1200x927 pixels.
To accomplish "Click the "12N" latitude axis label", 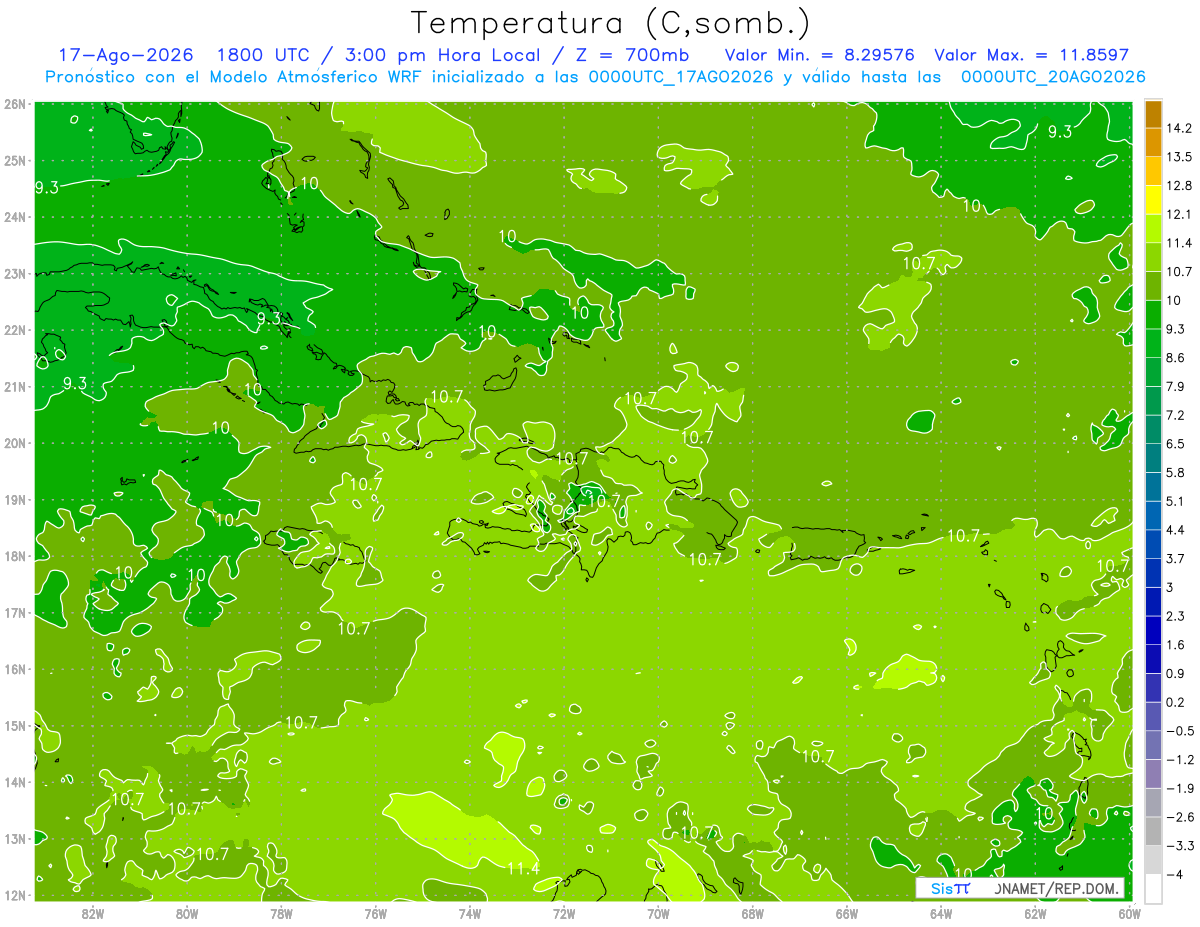I will [x=15, y=895].
